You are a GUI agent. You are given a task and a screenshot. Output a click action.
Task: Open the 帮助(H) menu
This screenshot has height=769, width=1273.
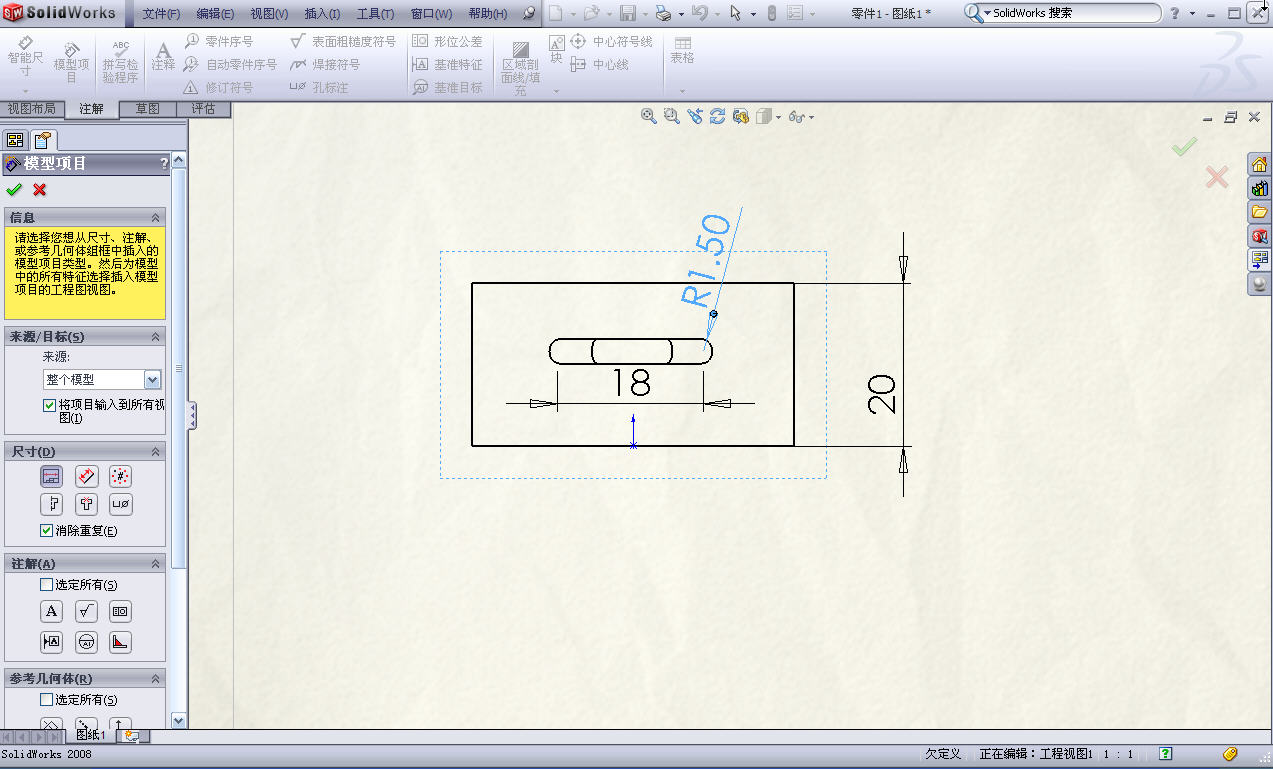[x=487, y=14]
